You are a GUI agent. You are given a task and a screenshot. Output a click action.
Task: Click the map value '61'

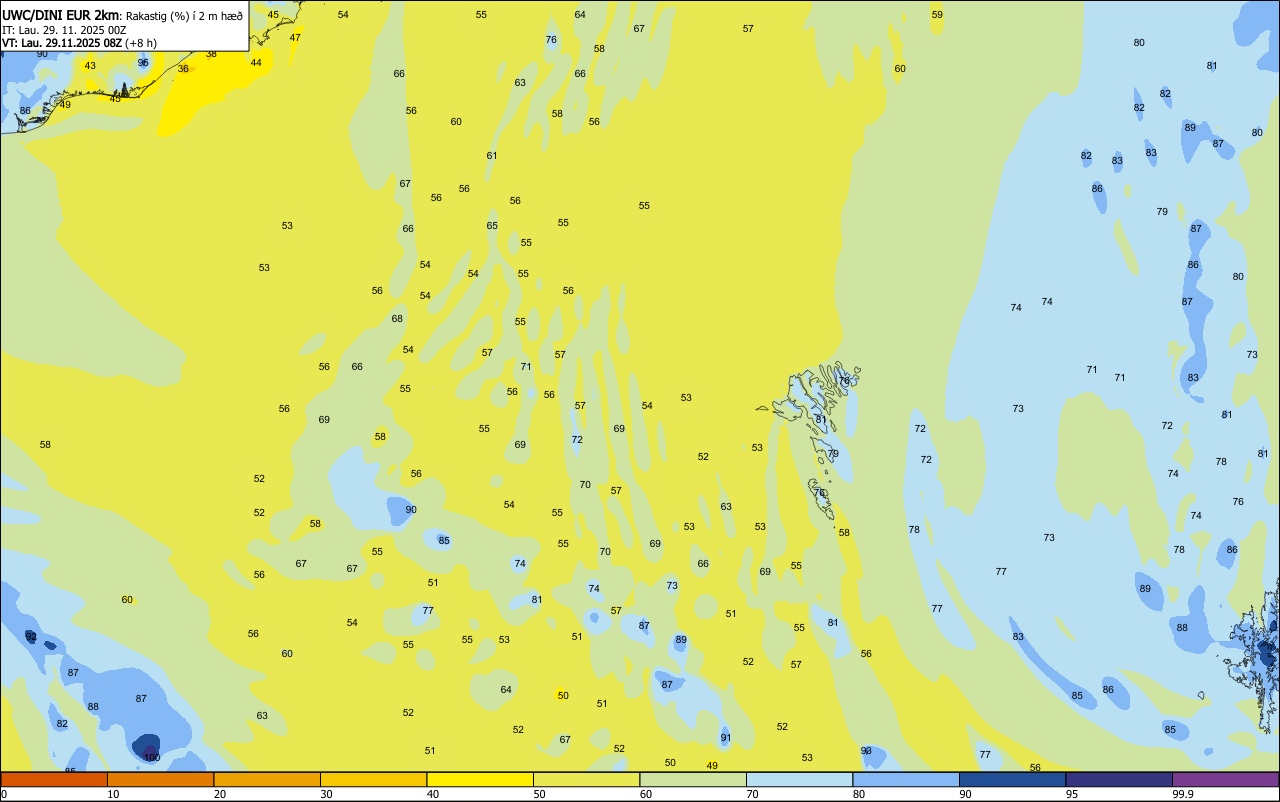[x=492, y=156]
